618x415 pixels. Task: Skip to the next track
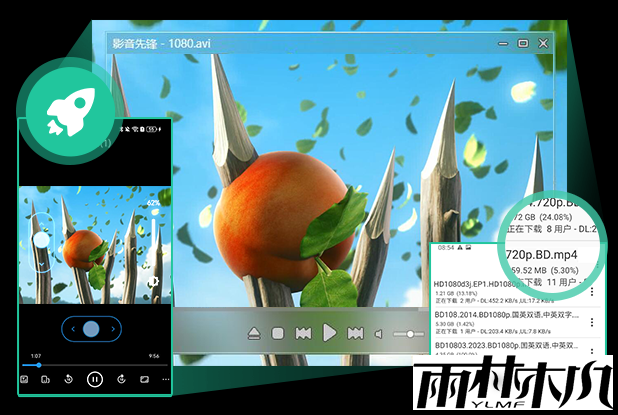point(354,333)
